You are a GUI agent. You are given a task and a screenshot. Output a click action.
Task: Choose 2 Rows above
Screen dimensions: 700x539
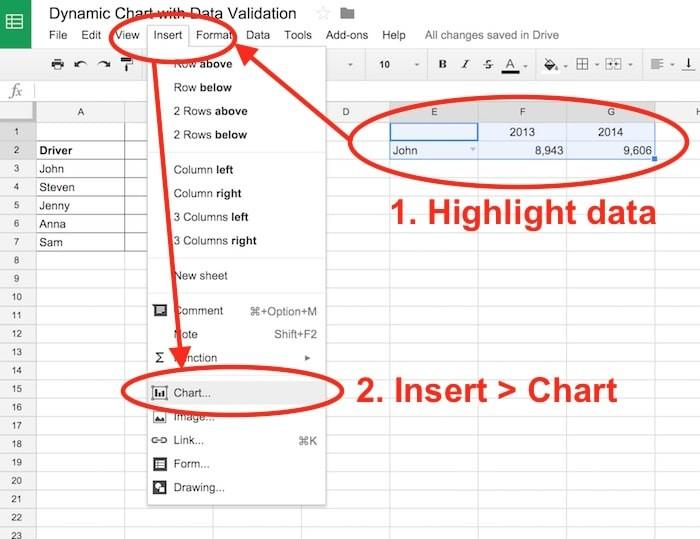pyautogui.click(x=237, y=111)
